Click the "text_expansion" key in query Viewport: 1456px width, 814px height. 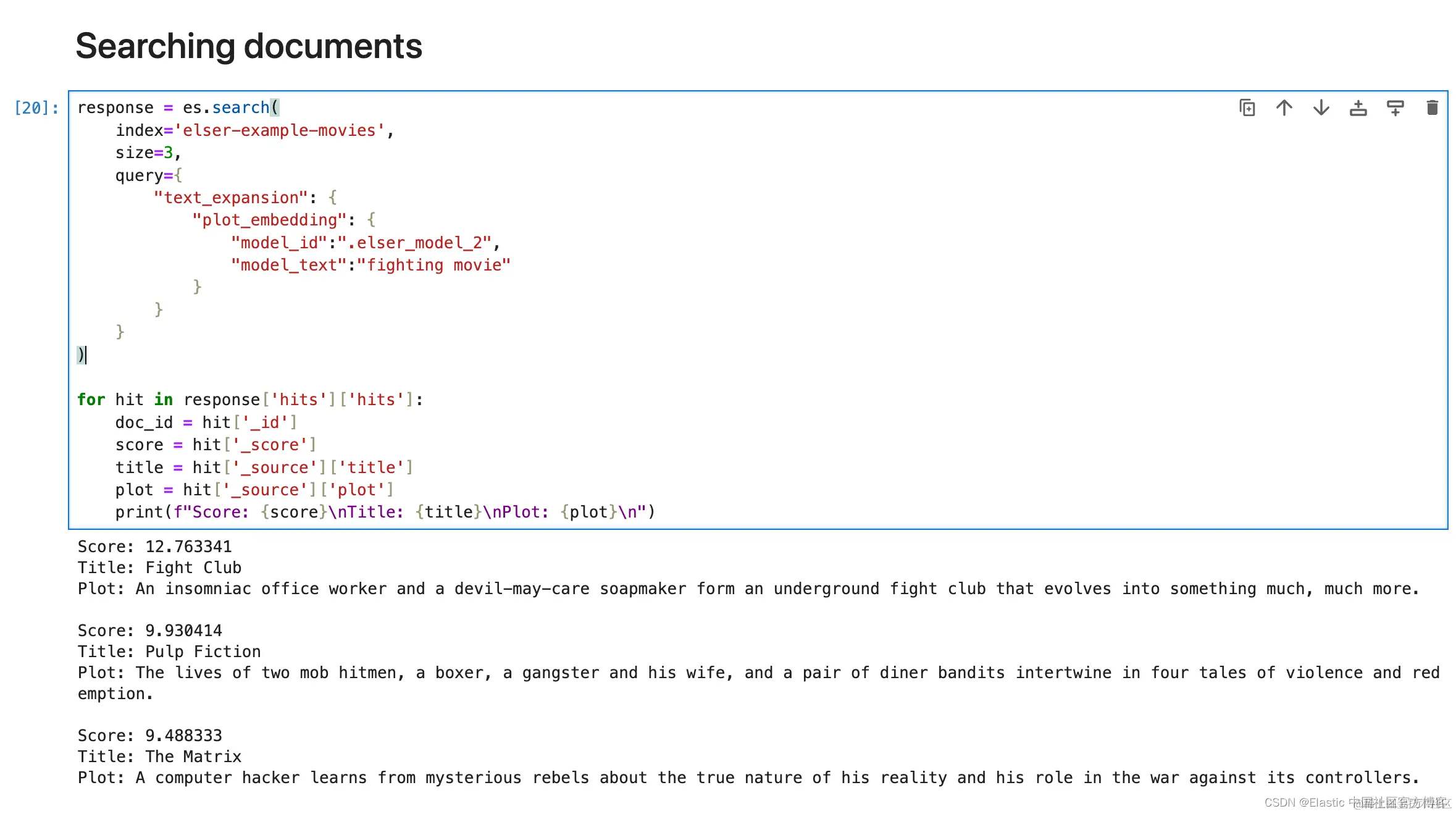[230, 198]
